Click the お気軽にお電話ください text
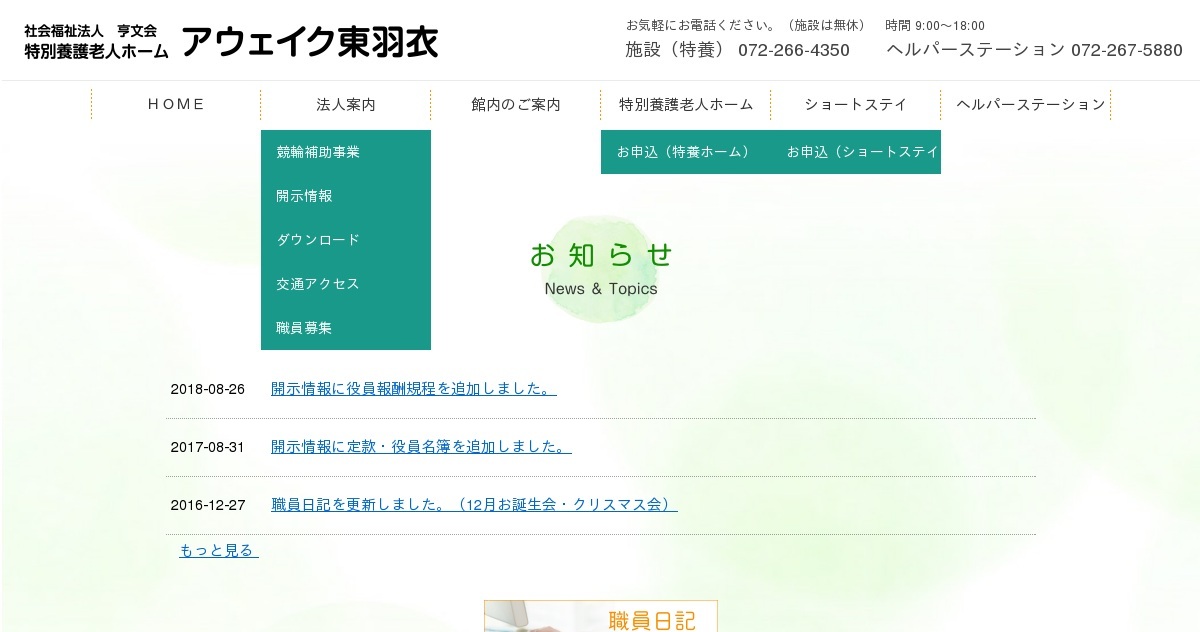 700,25
